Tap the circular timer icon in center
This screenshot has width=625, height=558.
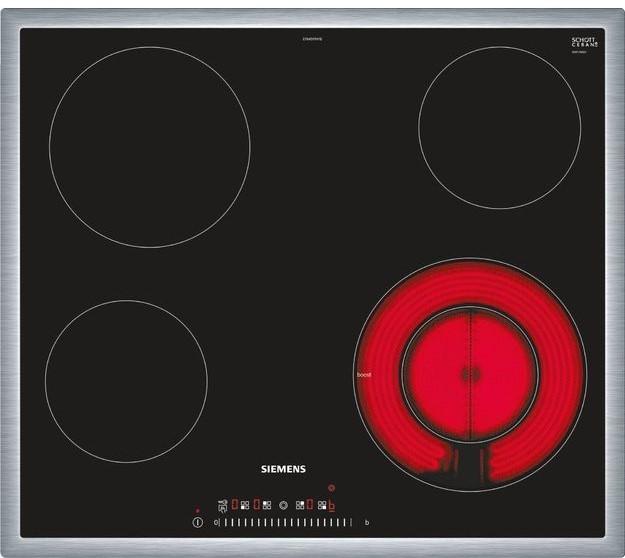point(283,505)
